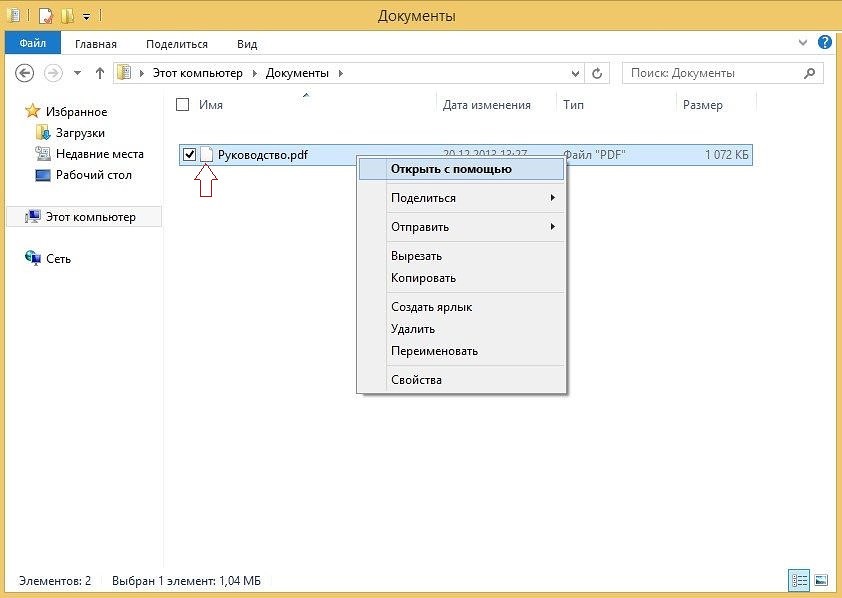
Task: Click the Back navigation arrow
Action: pyautogui.click(x=24, y=73)
